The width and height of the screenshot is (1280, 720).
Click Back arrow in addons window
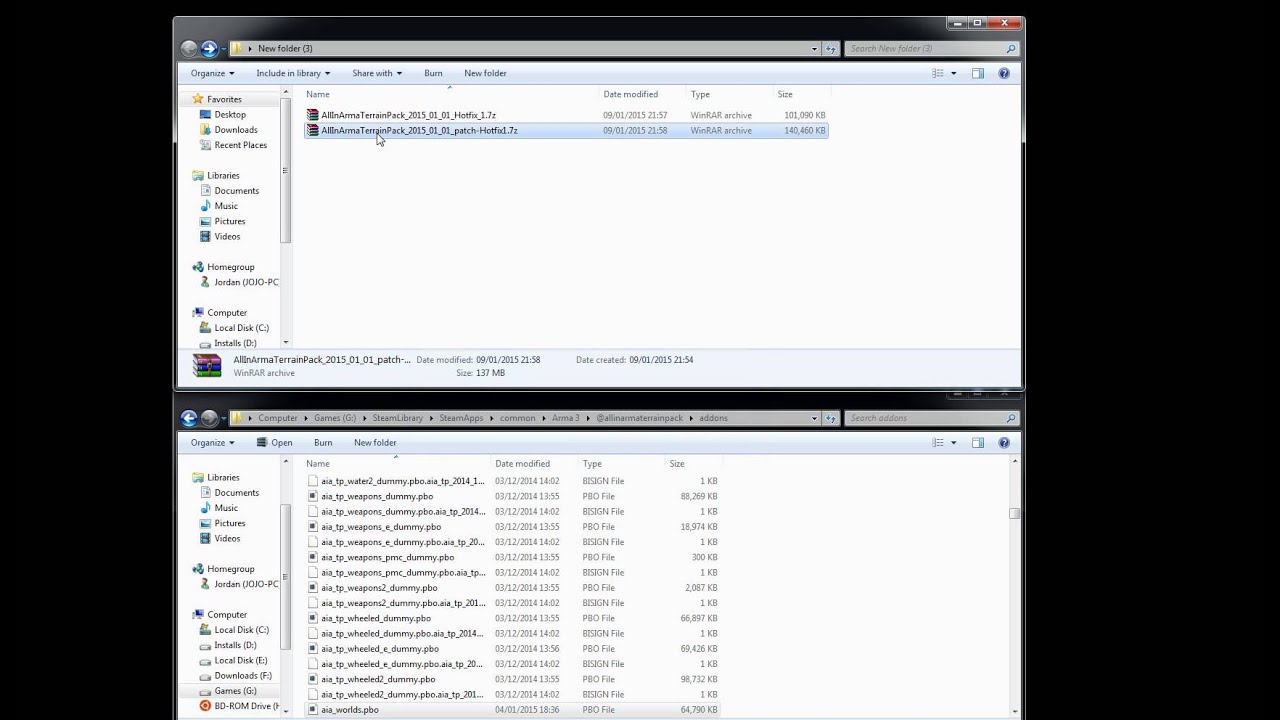click(189, 418)
